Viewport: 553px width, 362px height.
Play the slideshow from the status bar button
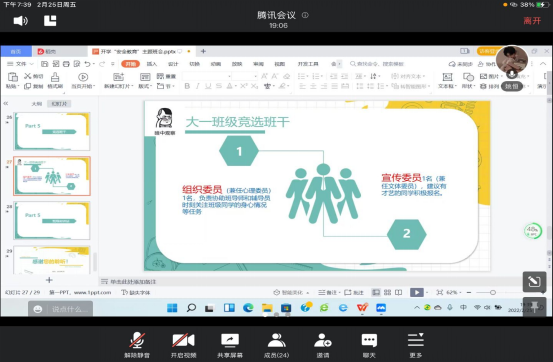pos(417,292)
